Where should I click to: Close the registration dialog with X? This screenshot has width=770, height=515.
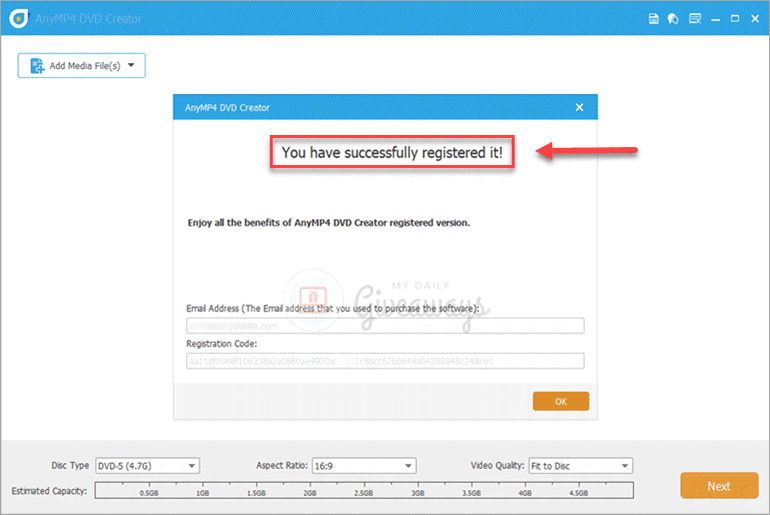pos(579,107)
